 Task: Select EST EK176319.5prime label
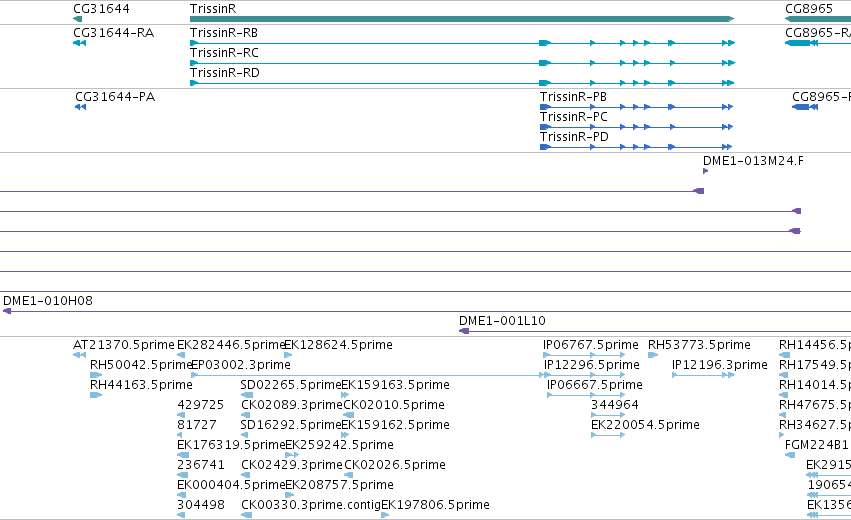pos(231,445)
